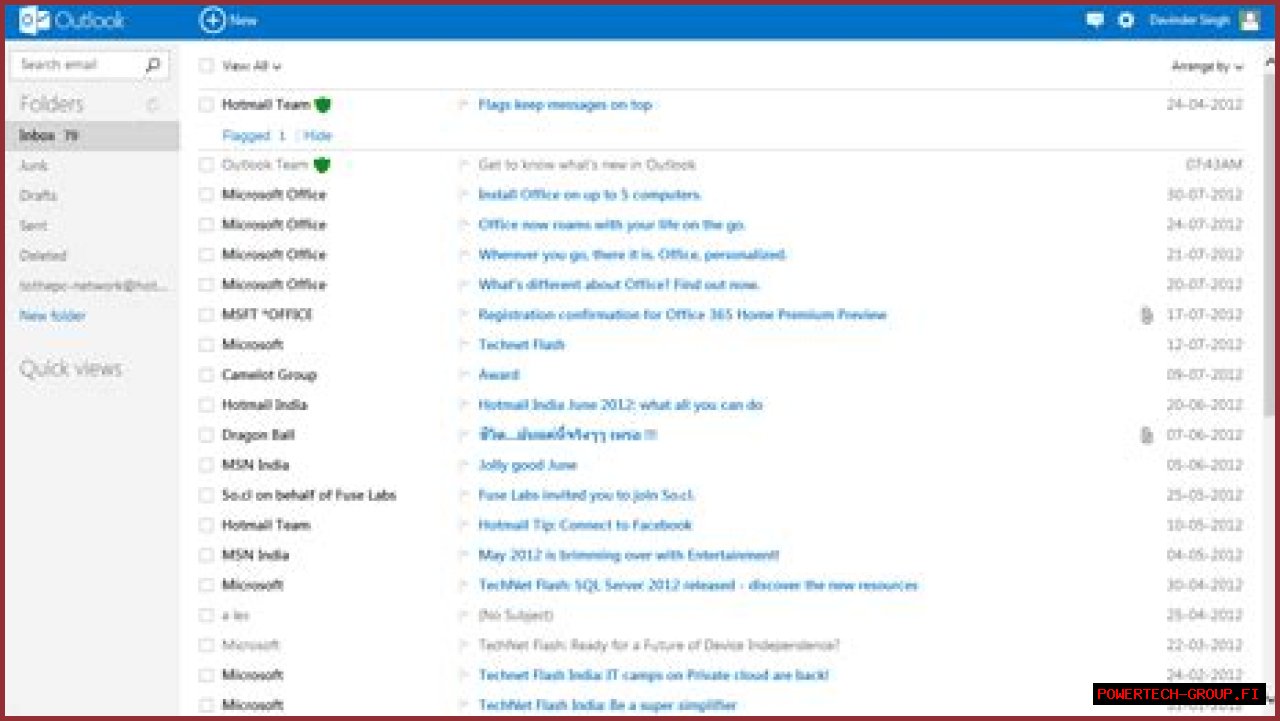The width and height of the screenshot is (1280, 721).
Task: Check the a les message checkbox
Action: [x=206, y=615]
